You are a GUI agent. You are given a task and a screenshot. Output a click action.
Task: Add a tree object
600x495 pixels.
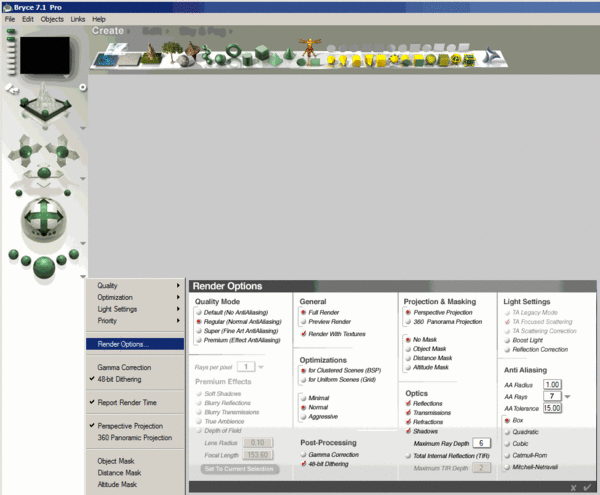coord(171,50)
